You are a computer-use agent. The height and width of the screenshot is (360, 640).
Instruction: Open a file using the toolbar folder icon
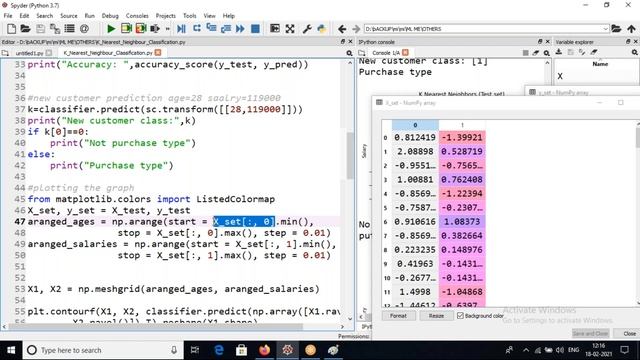pyautogui.click(x=25, y=29)
